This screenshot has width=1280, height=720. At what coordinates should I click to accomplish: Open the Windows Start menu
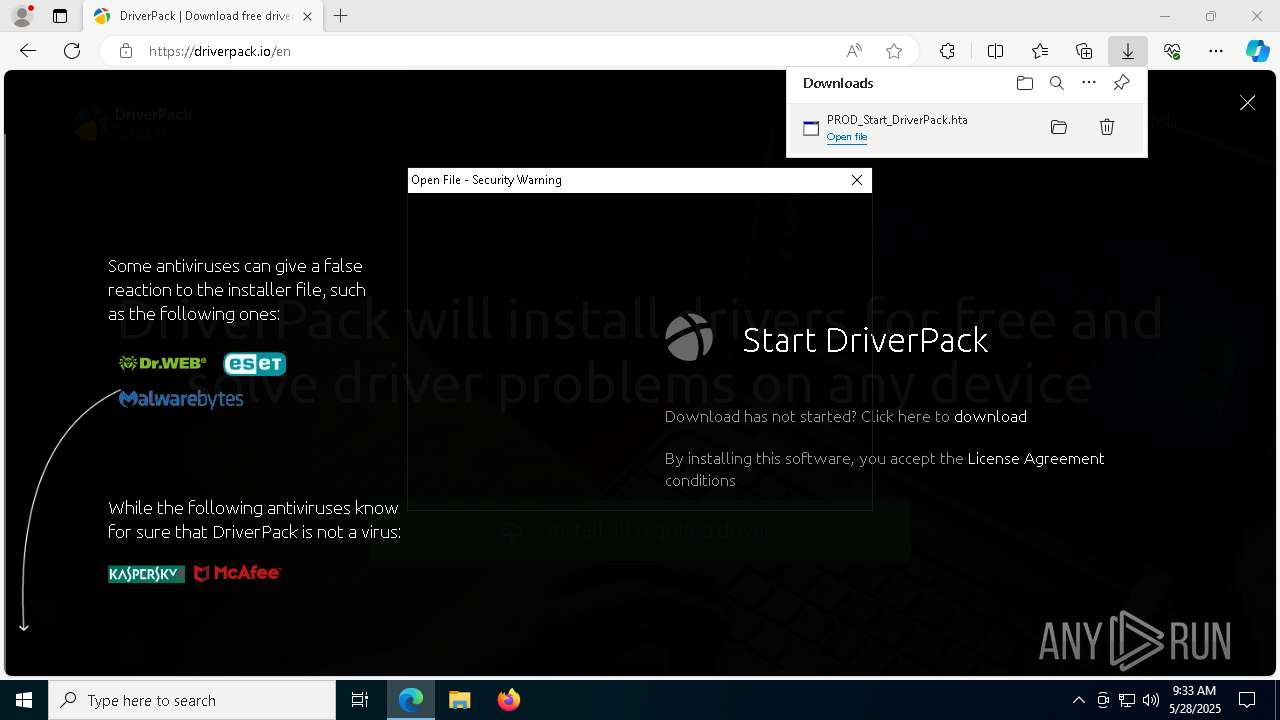click(24, 700)
